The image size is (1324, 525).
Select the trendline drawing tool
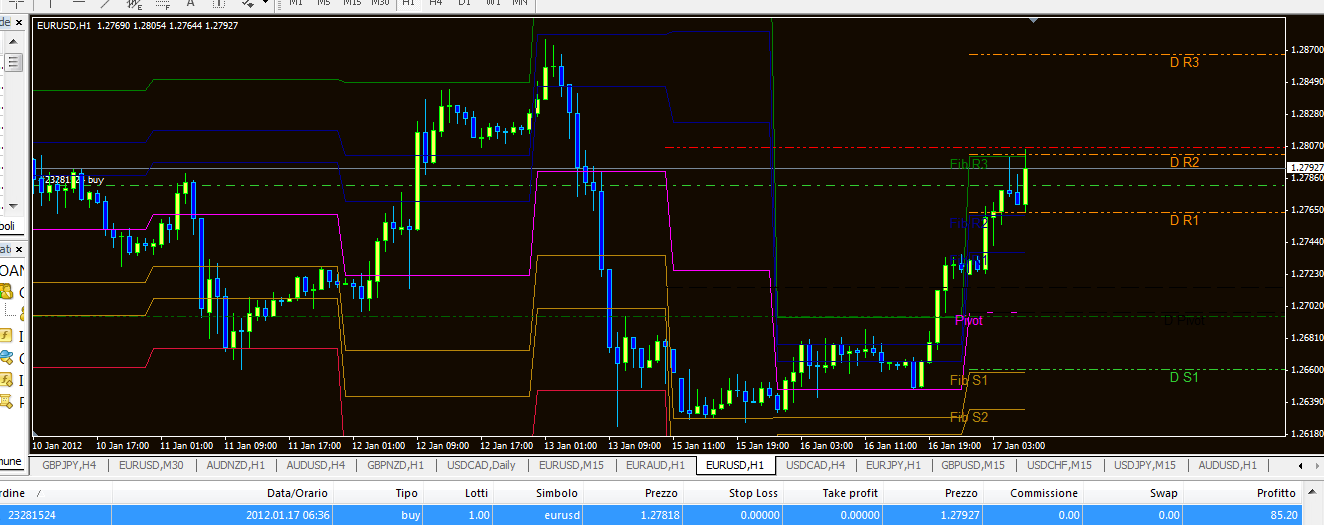coord(106,3)
